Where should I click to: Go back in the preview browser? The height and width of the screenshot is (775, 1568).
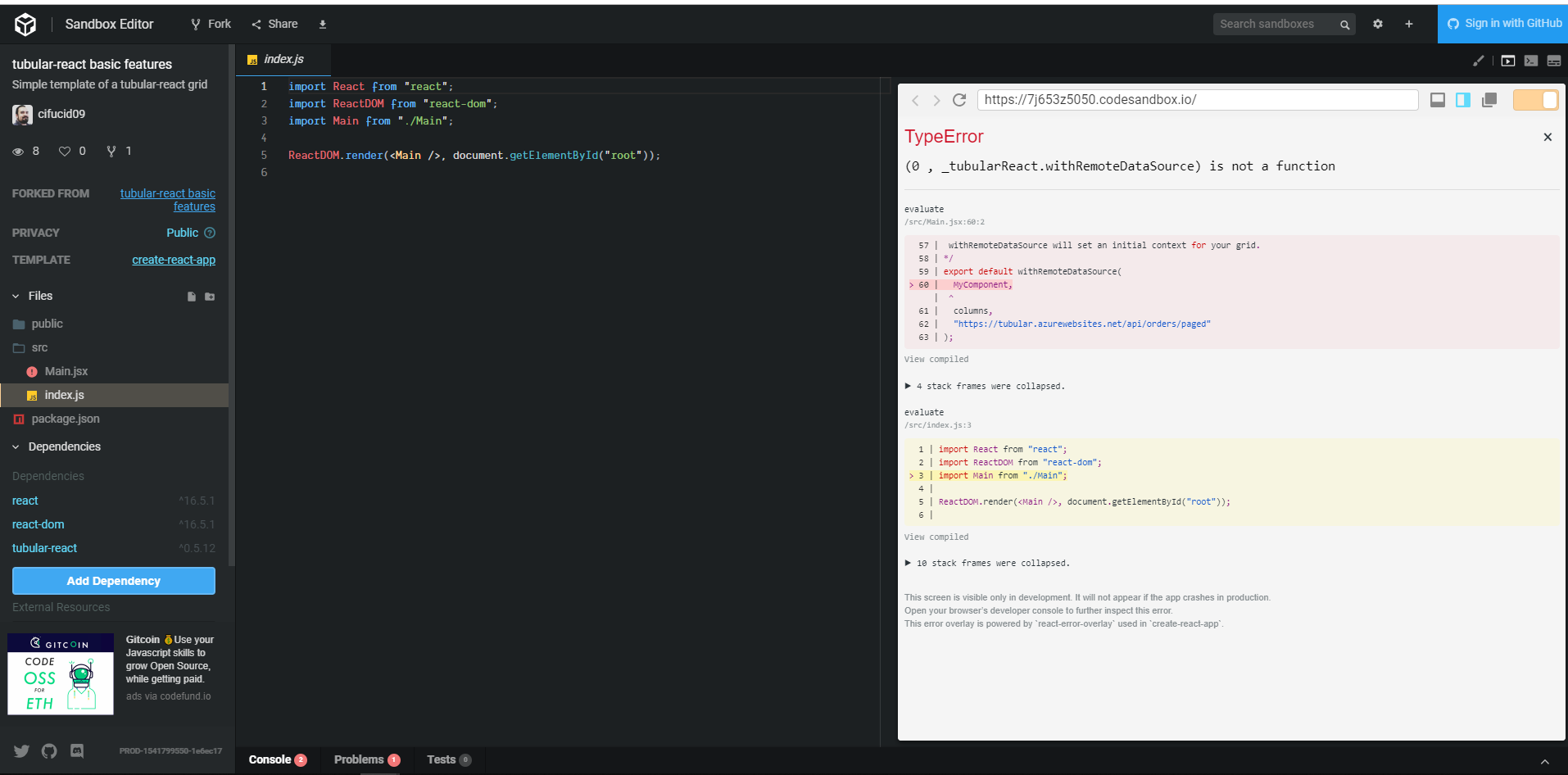(915, 100)
